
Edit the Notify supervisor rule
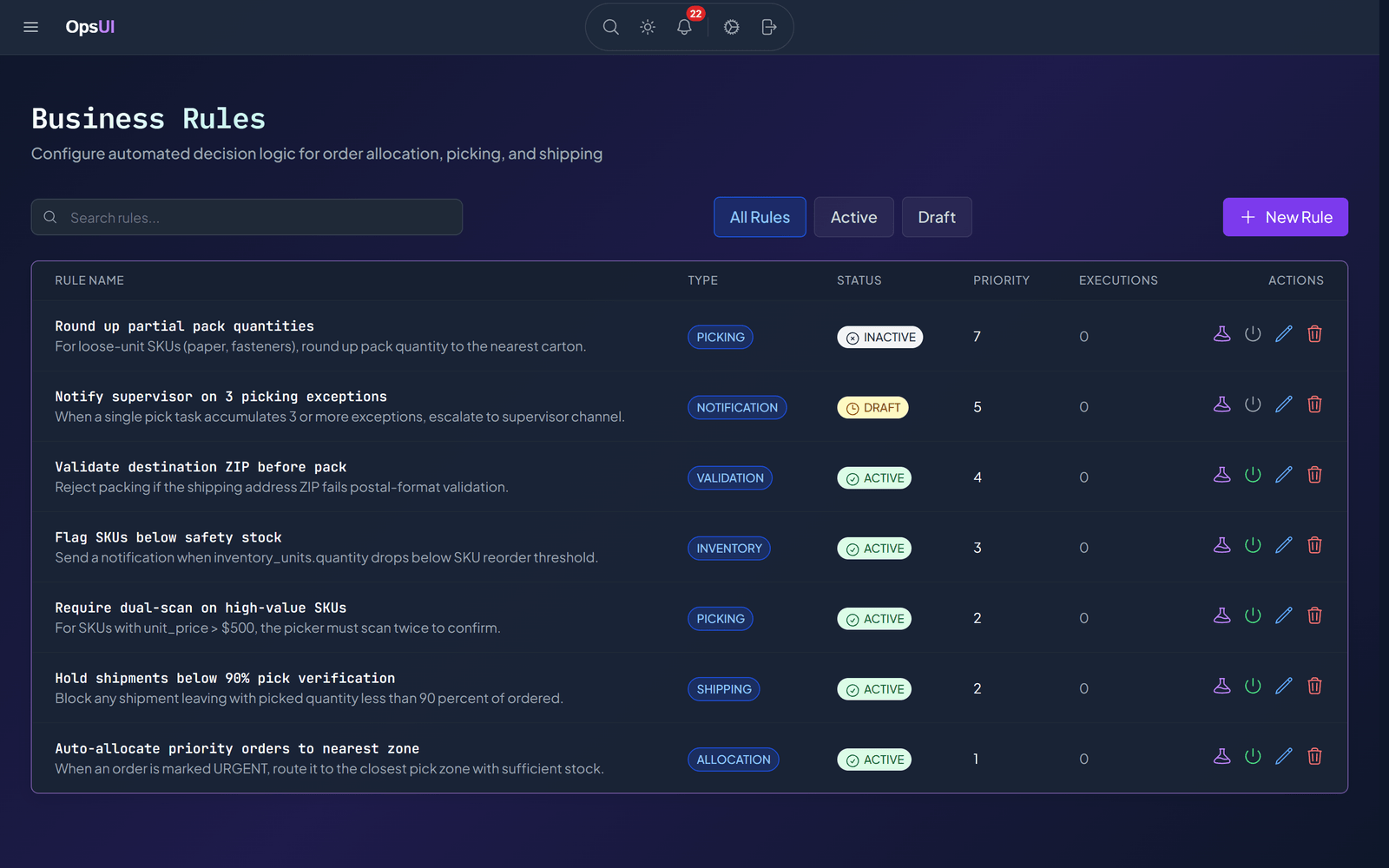(1284, 404)
